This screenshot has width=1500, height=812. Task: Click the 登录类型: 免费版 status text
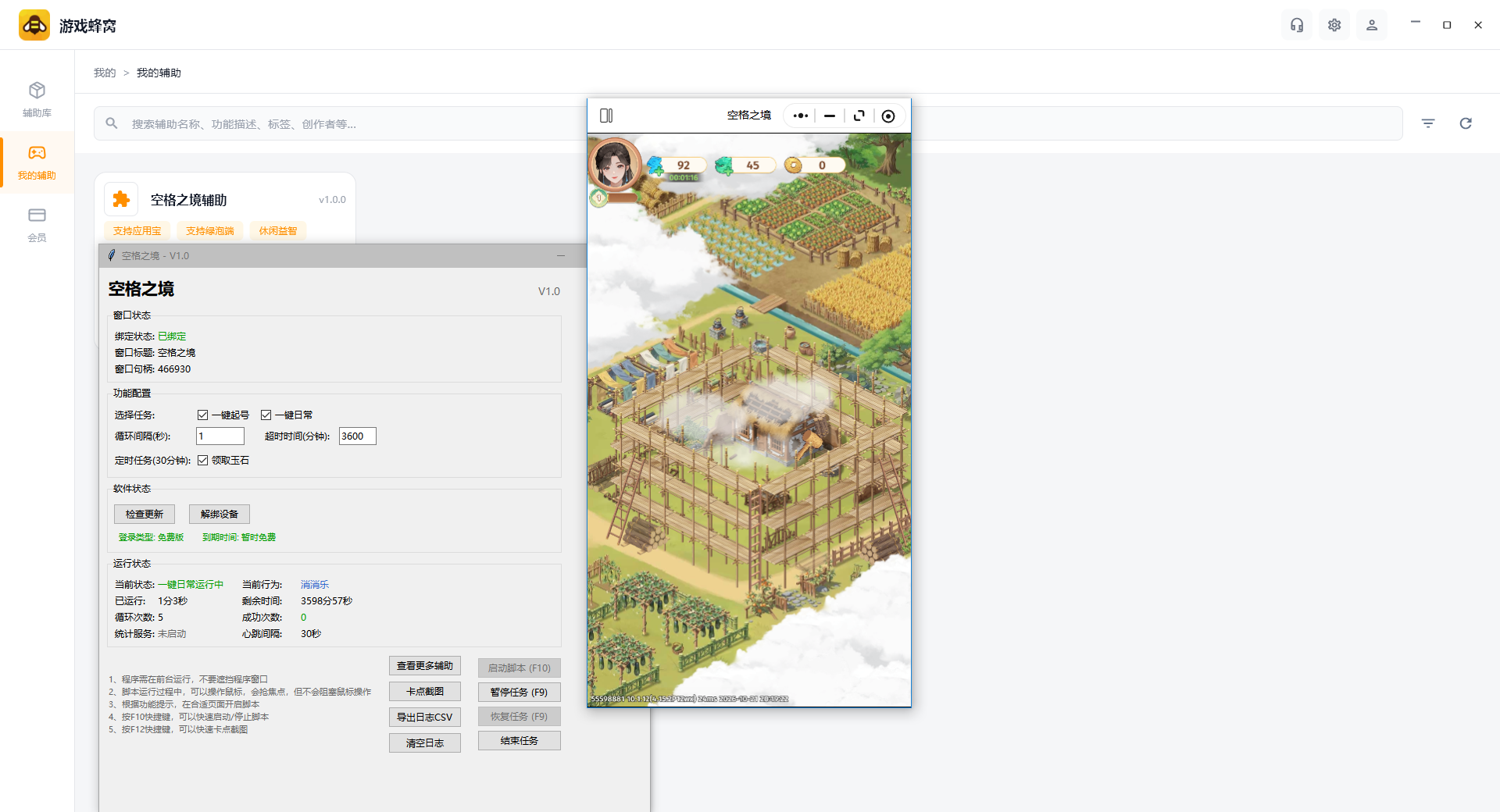pyautogui.click(x=151, y=537)
